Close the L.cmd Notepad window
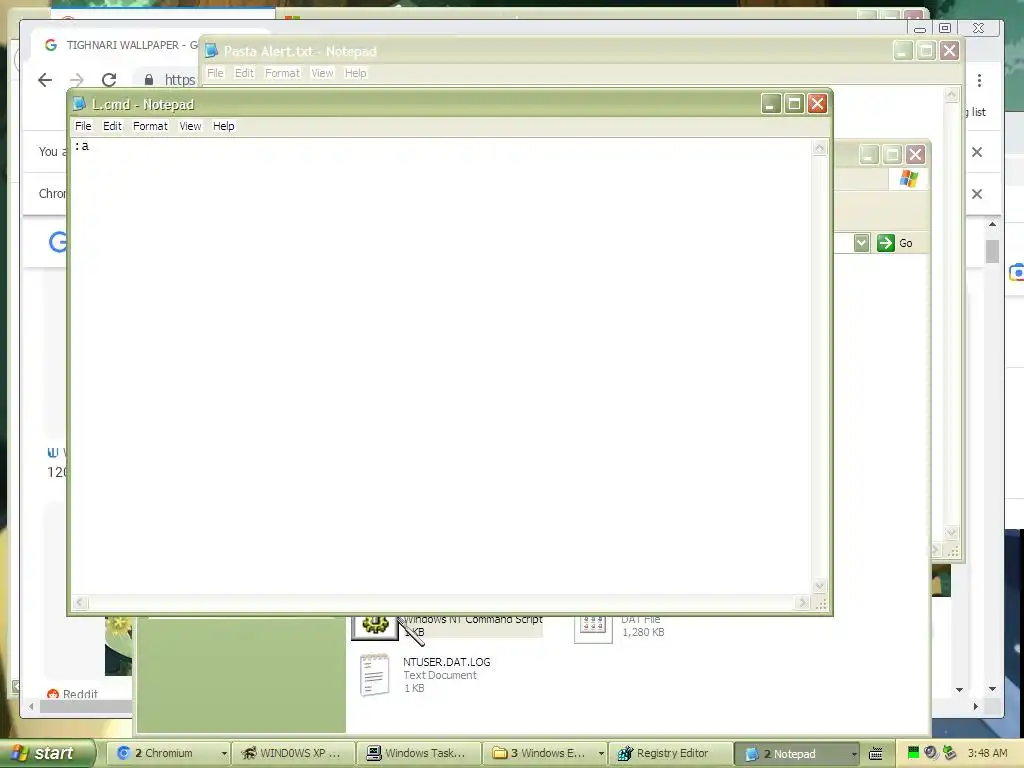This screenshot has width=1024, height=768. [818, 104]
